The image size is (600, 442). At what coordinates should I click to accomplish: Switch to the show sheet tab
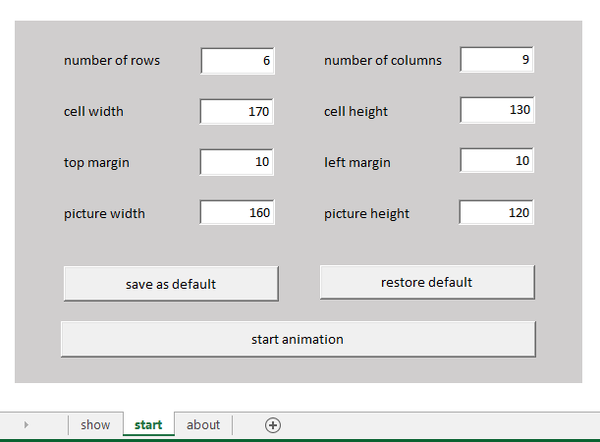tap(95, 425)
